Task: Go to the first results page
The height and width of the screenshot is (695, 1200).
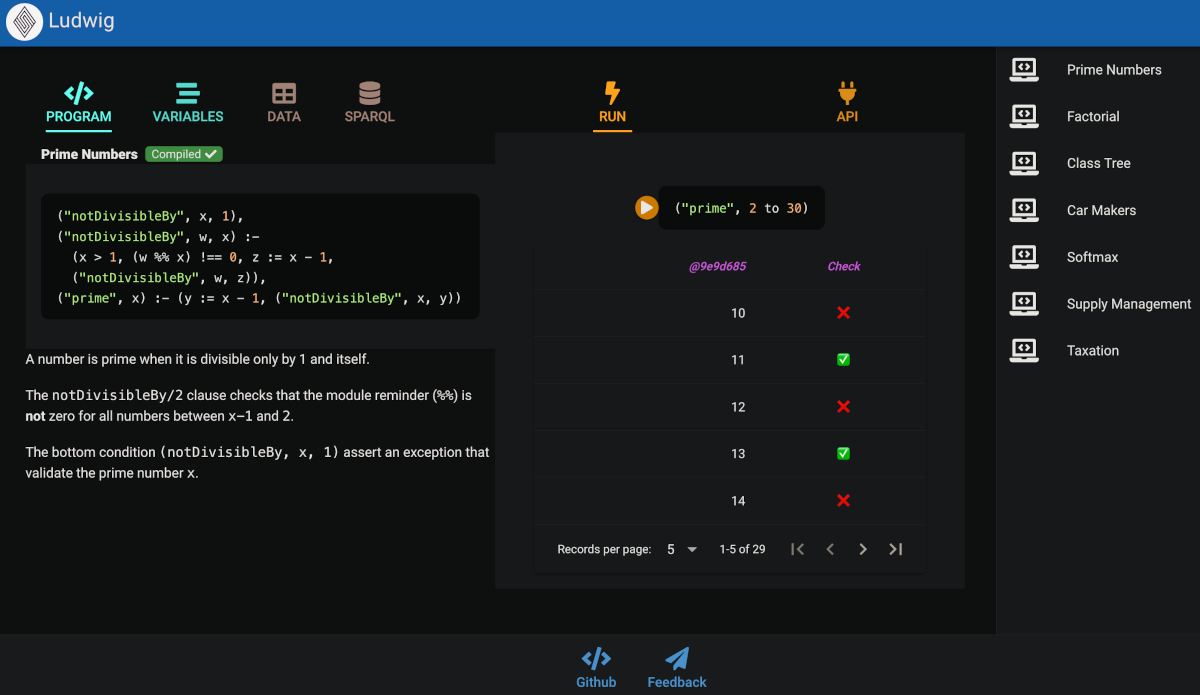Action: pos(797,549)
